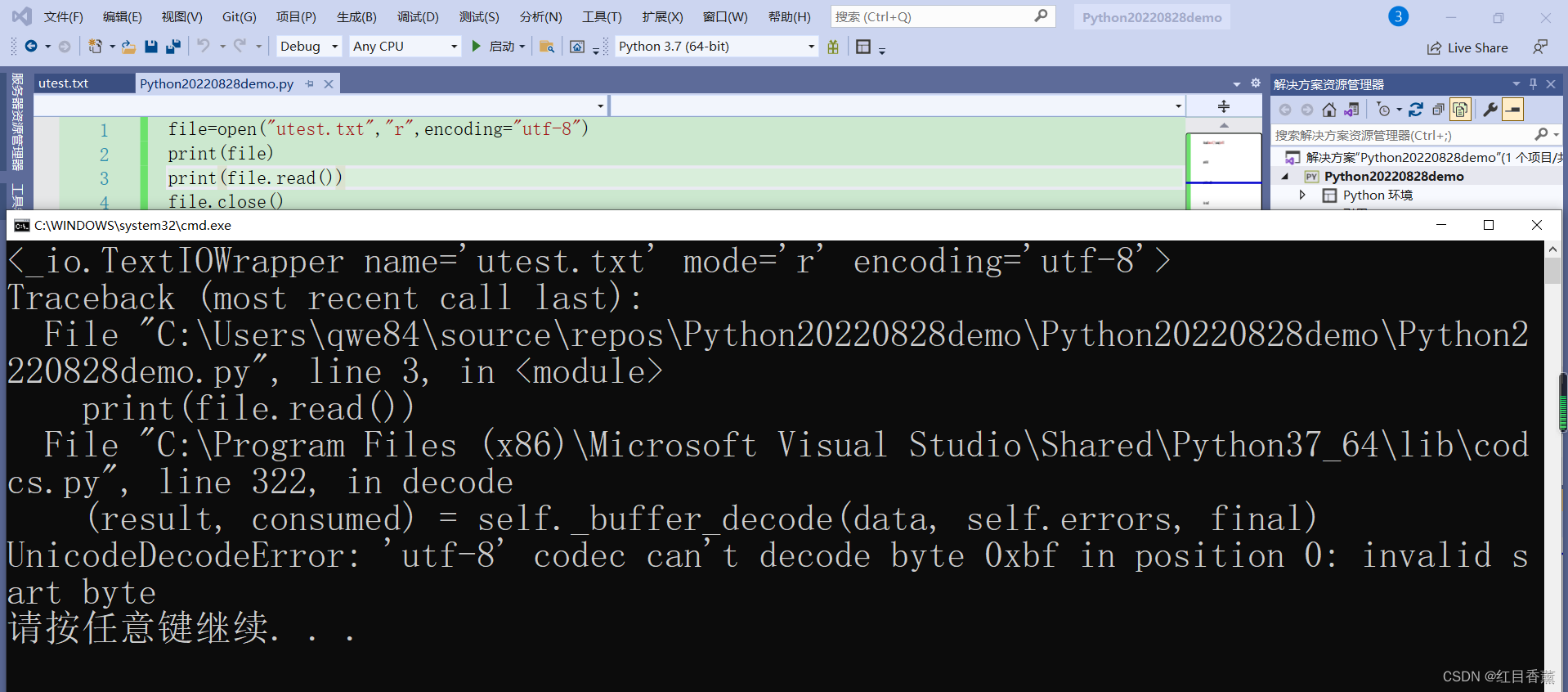Click the collapse all icon in Solution Explorer
This screenshot has height=692, width=1568.
(1438, 110)
